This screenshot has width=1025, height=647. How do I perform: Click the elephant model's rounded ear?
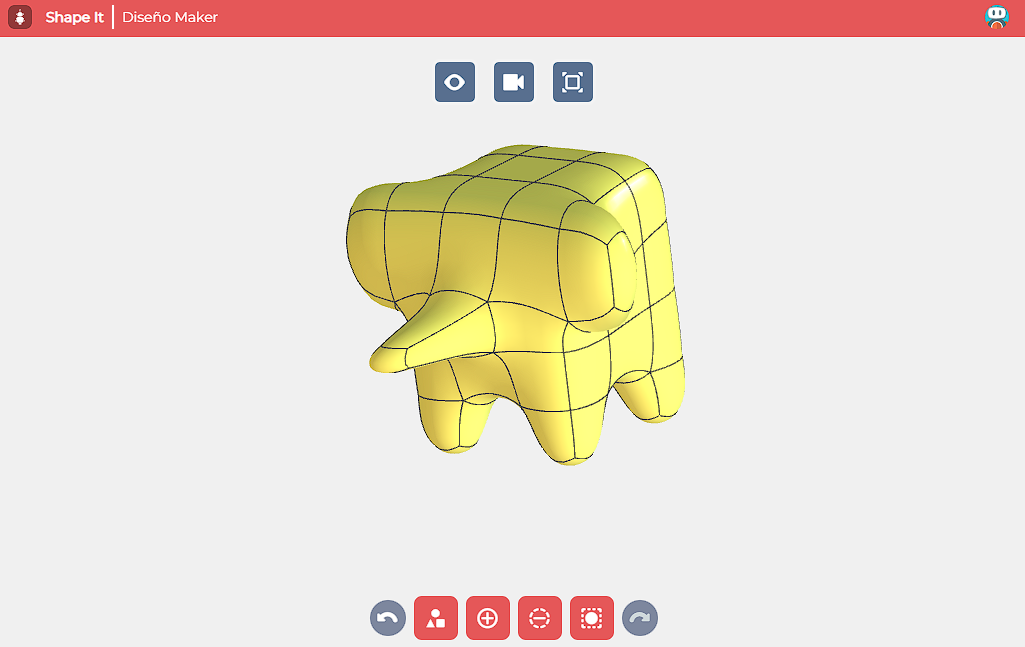[x=596, y=265]
